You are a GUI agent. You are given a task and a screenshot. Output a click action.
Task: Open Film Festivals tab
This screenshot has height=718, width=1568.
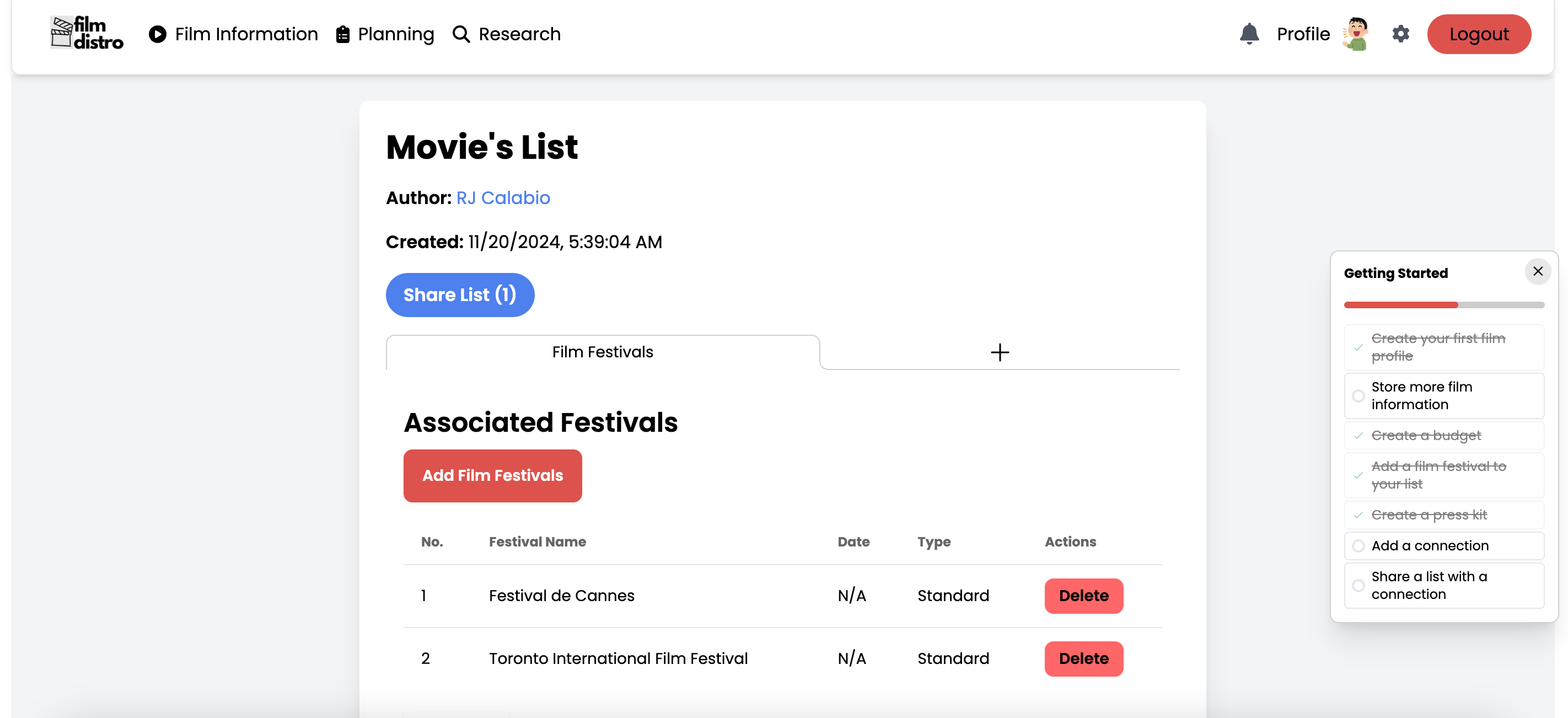pyautogui.click(x=602, y=352)
